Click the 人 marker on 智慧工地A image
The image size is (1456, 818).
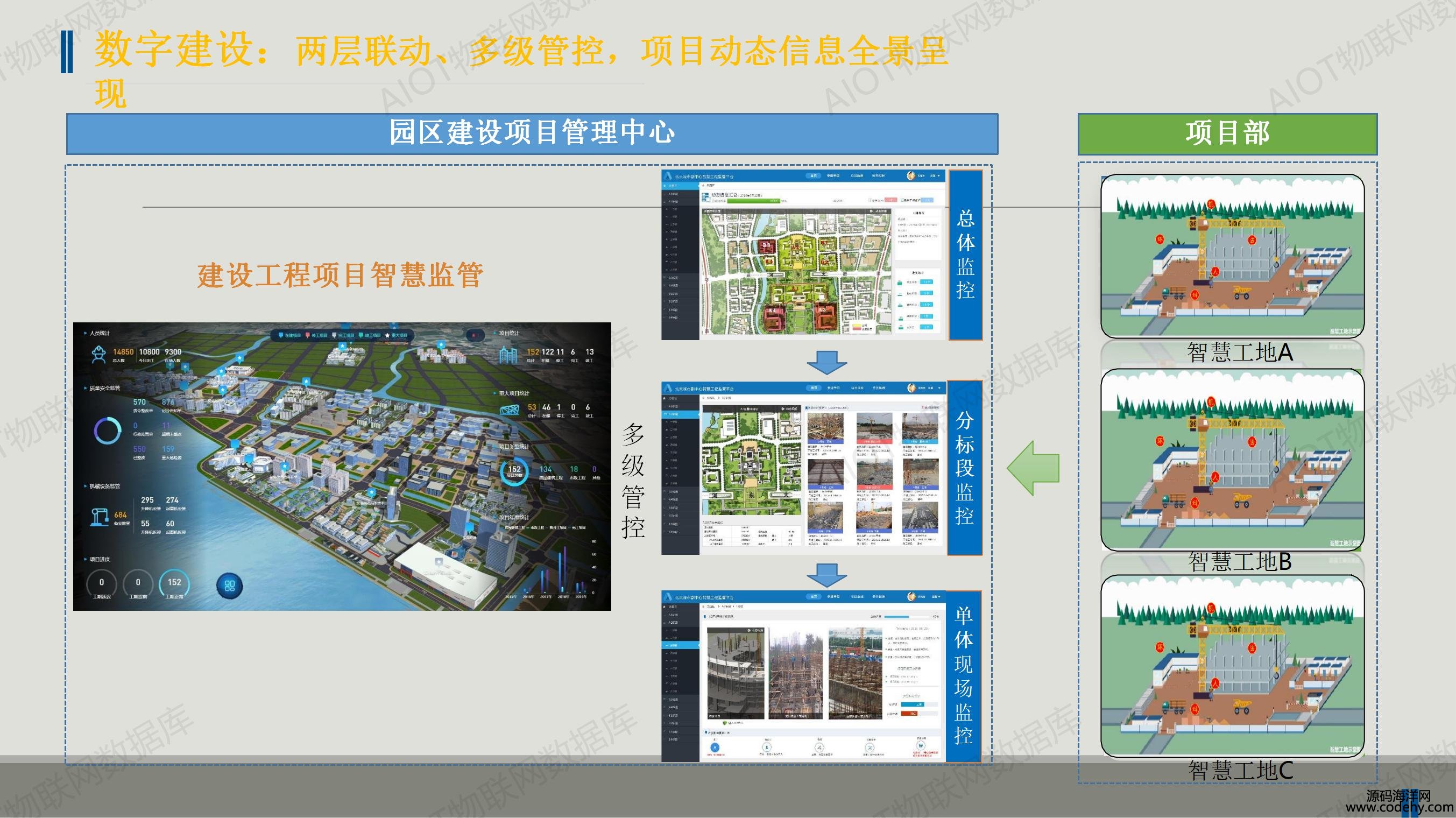click(1215, 271)
